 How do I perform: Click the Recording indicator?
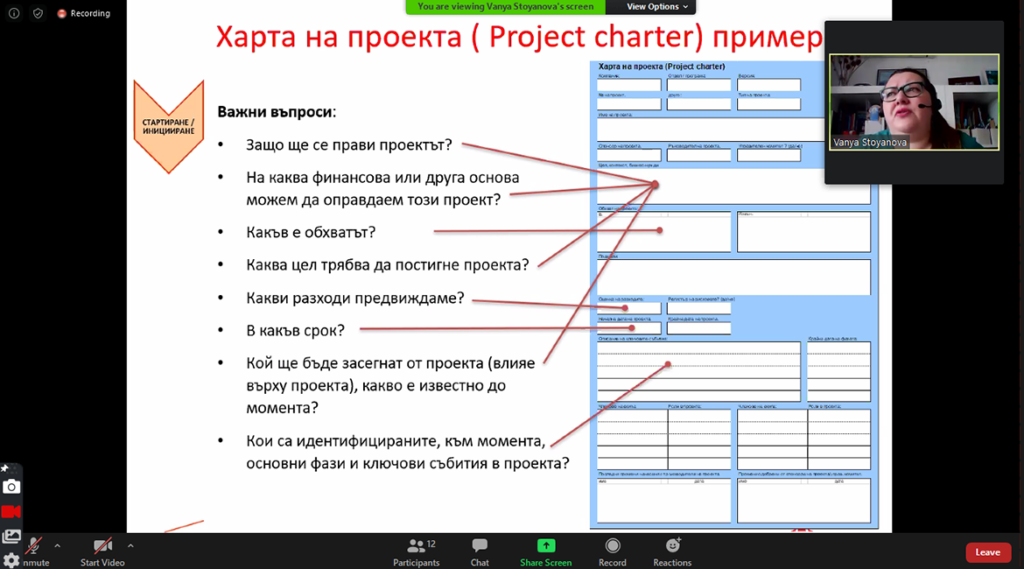(x=84, y=13)
